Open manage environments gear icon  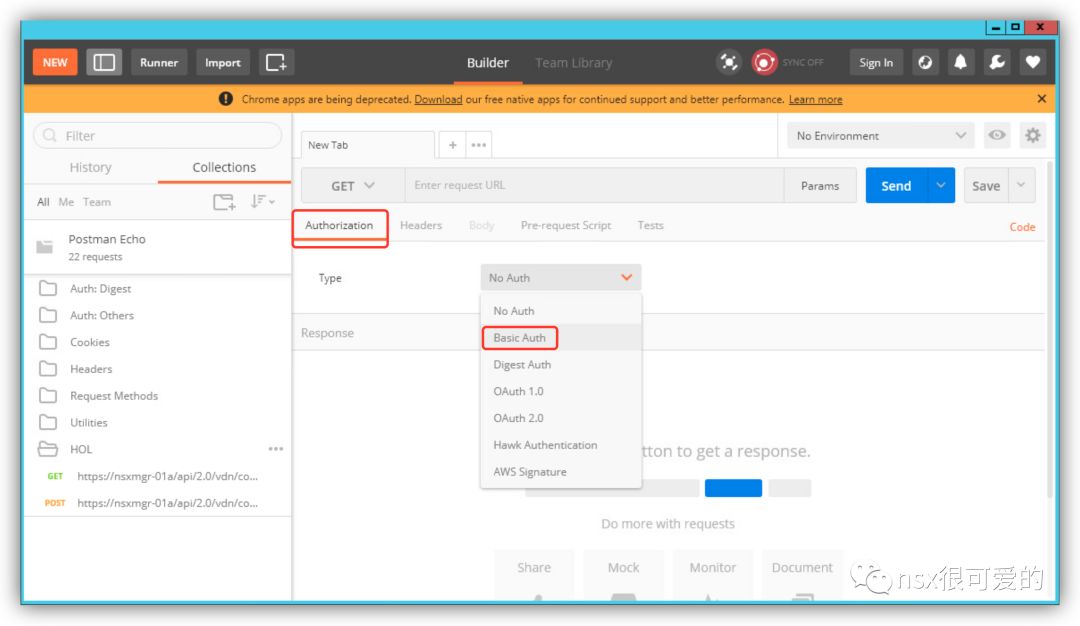click(x=1032, y=135)
